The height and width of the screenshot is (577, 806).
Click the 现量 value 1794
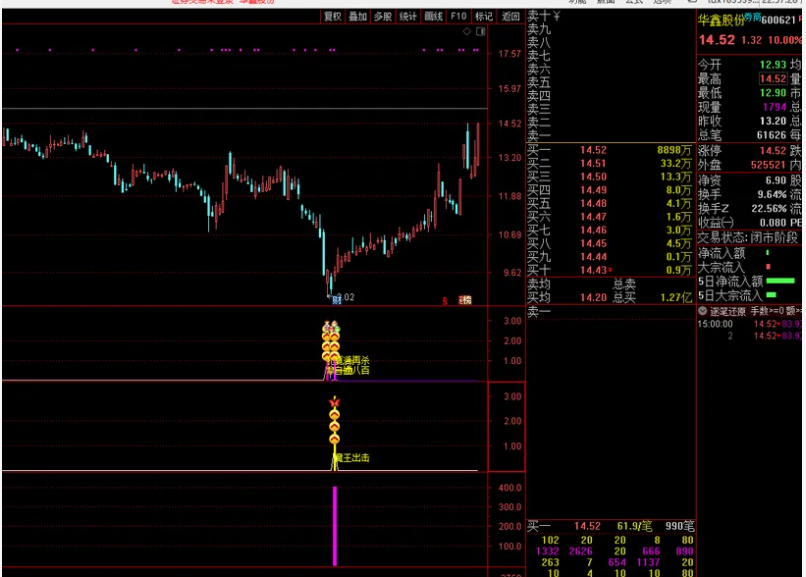(775, 107)
